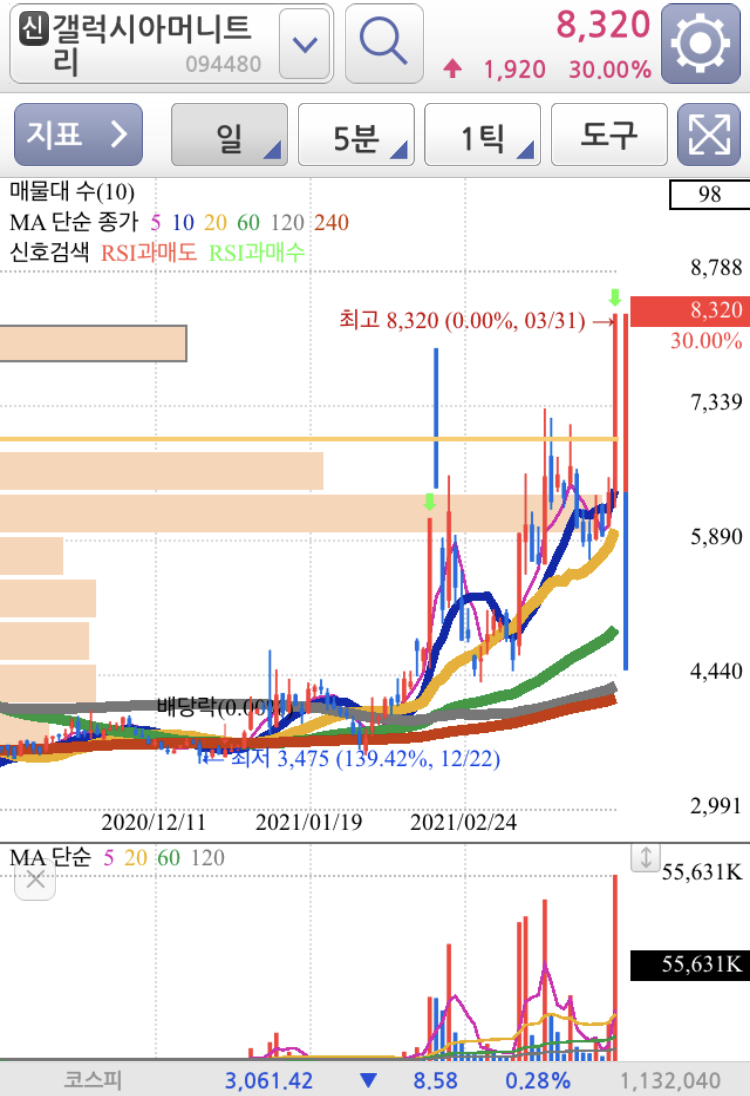
Task: Open the stock search magnifier
Action: (x=384, y=43)
